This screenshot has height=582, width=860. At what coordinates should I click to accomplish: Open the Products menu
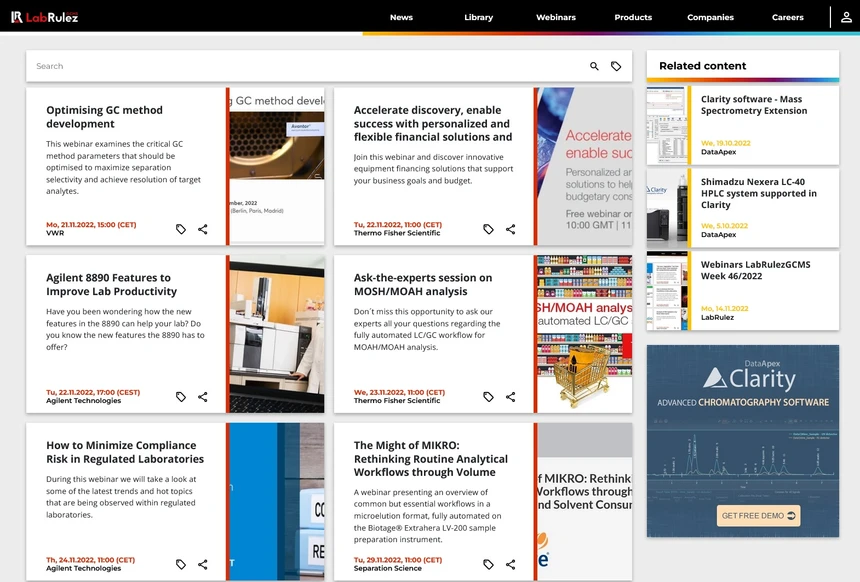pos(633,17)
